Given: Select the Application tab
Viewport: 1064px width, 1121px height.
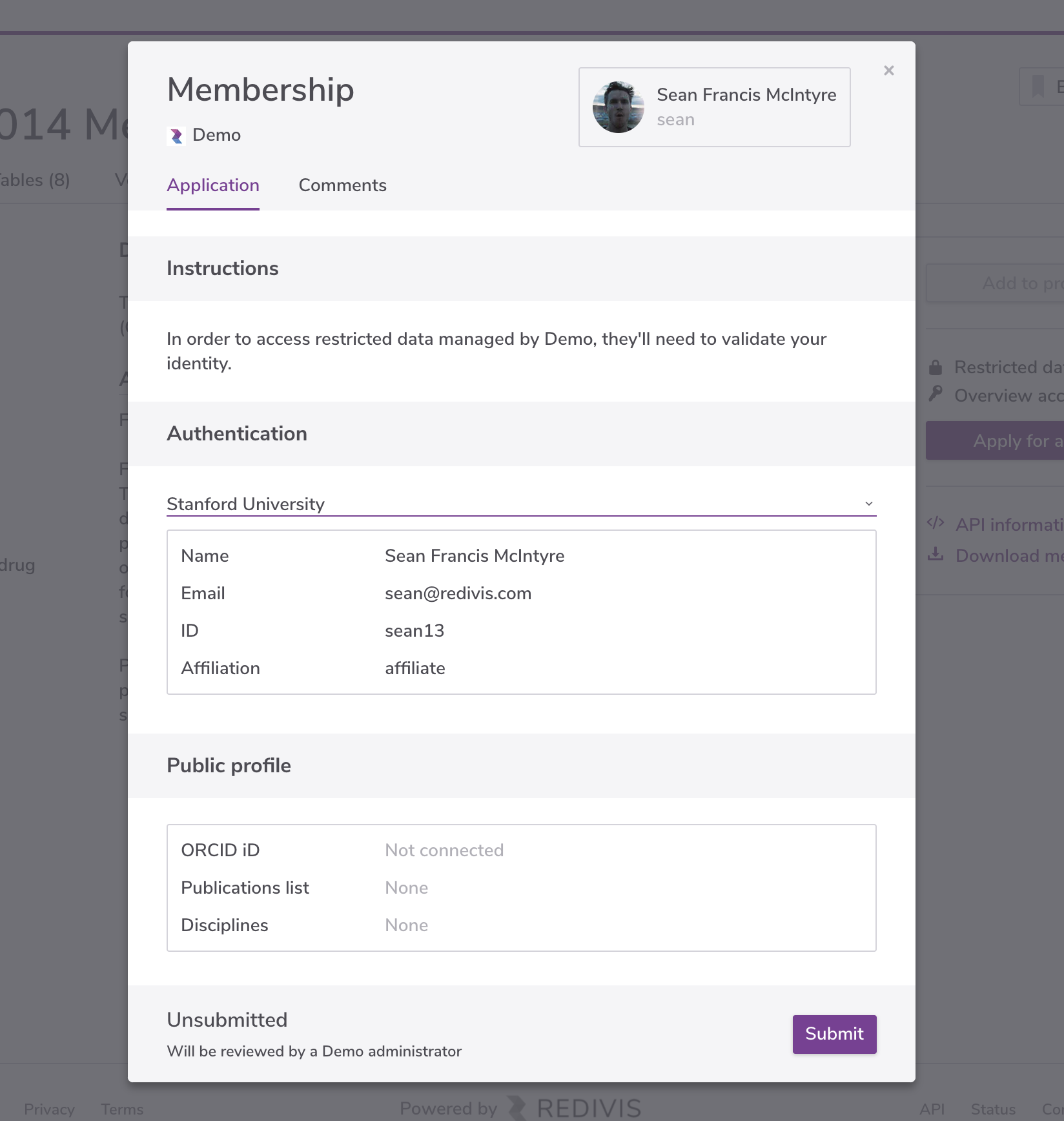Looking at the screenshot, I should [213, 185].
